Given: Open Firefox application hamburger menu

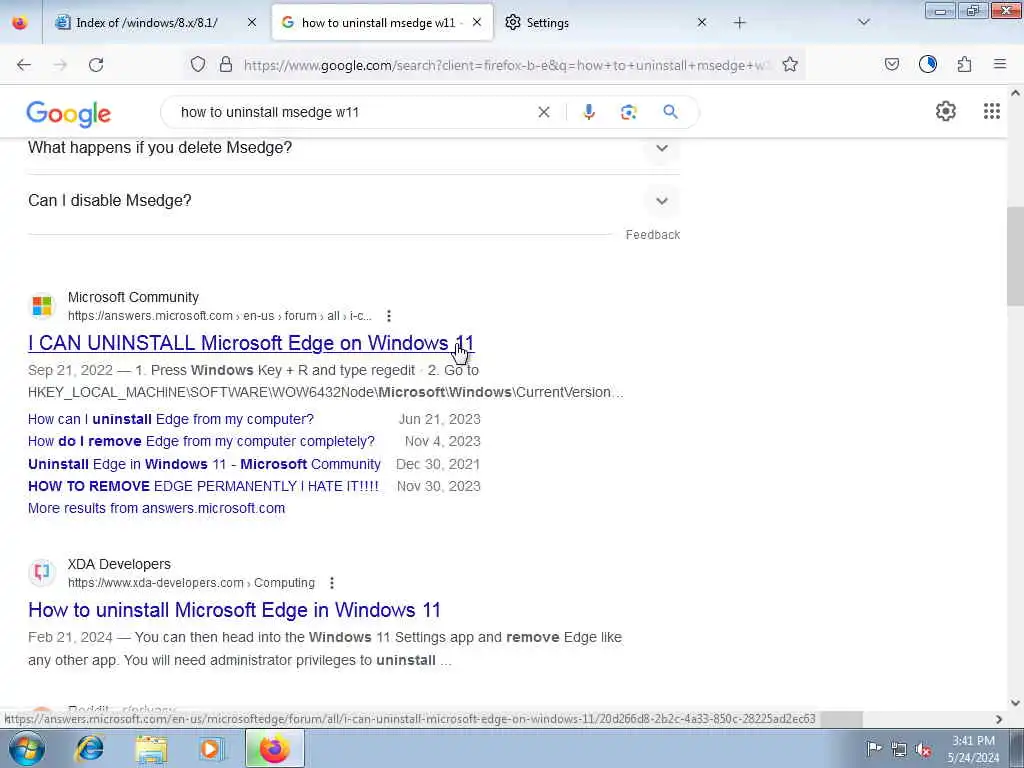Looking at the screenshot, I should click(1000, 64).
